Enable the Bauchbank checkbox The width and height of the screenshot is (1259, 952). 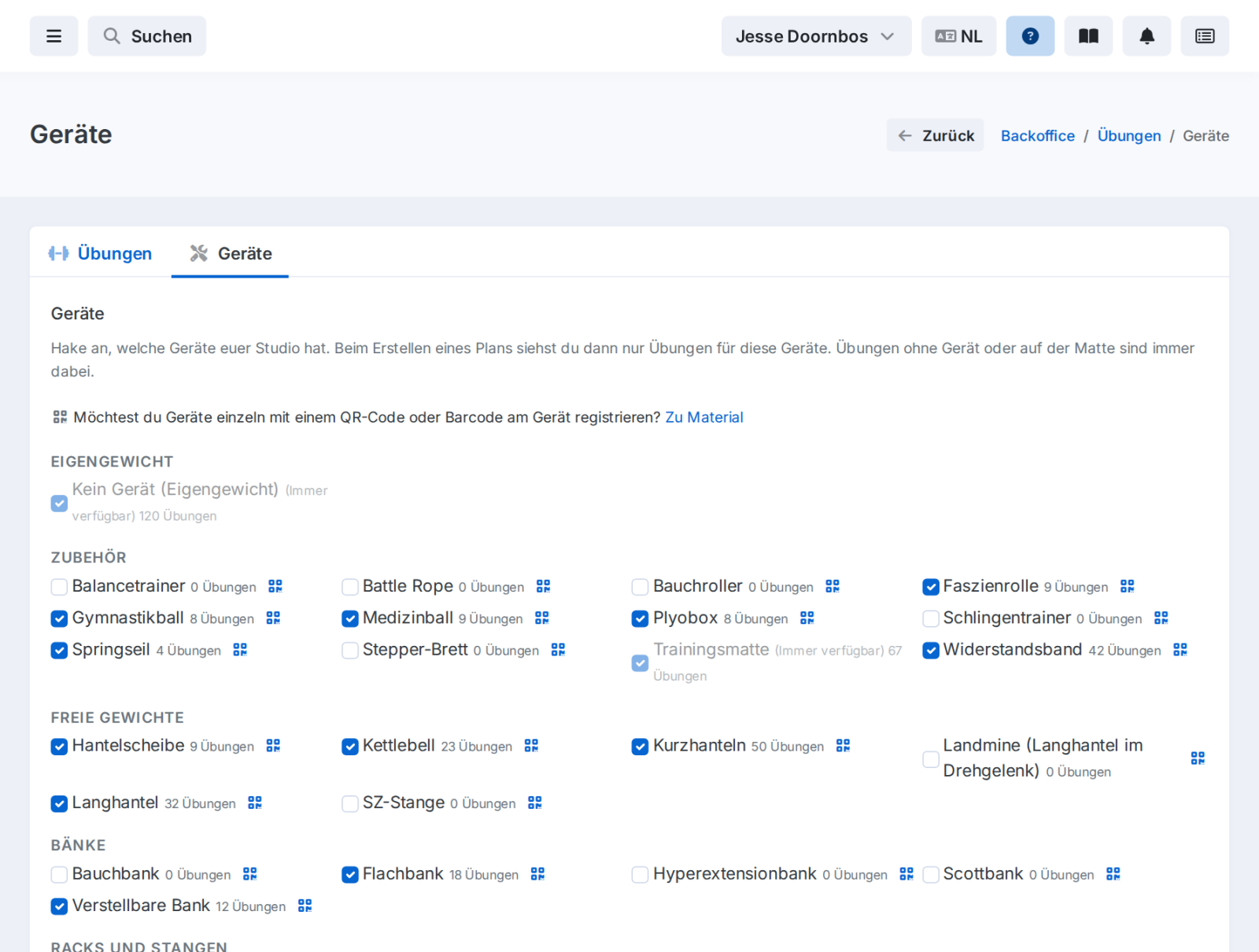(x=59, y=875)
